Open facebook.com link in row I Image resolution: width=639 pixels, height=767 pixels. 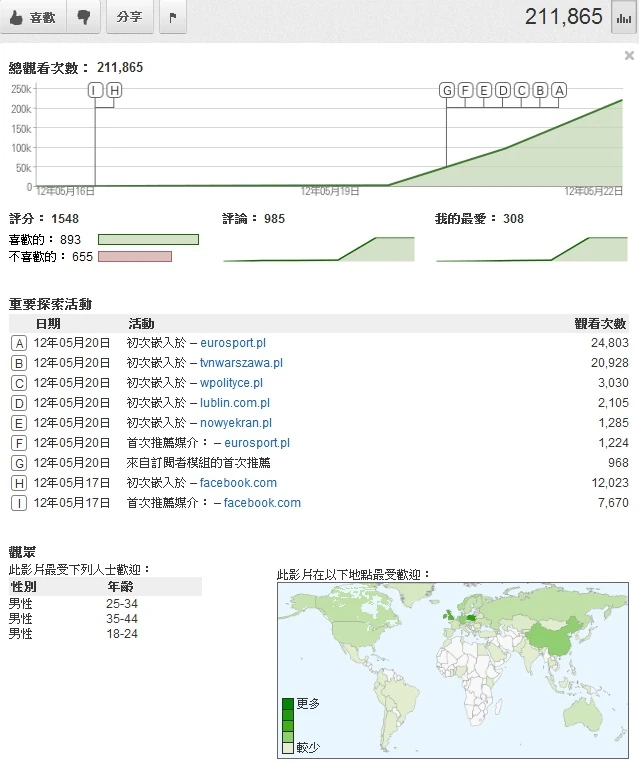click(262, 503)
